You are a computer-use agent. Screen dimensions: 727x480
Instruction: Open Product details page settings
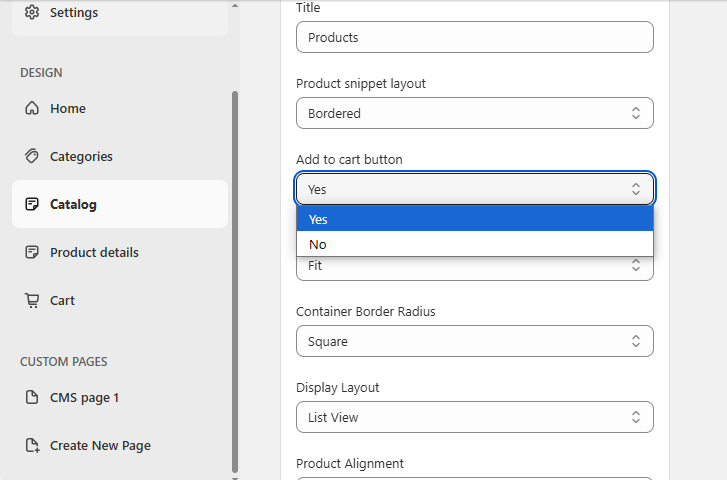click(x=120, y=252)
